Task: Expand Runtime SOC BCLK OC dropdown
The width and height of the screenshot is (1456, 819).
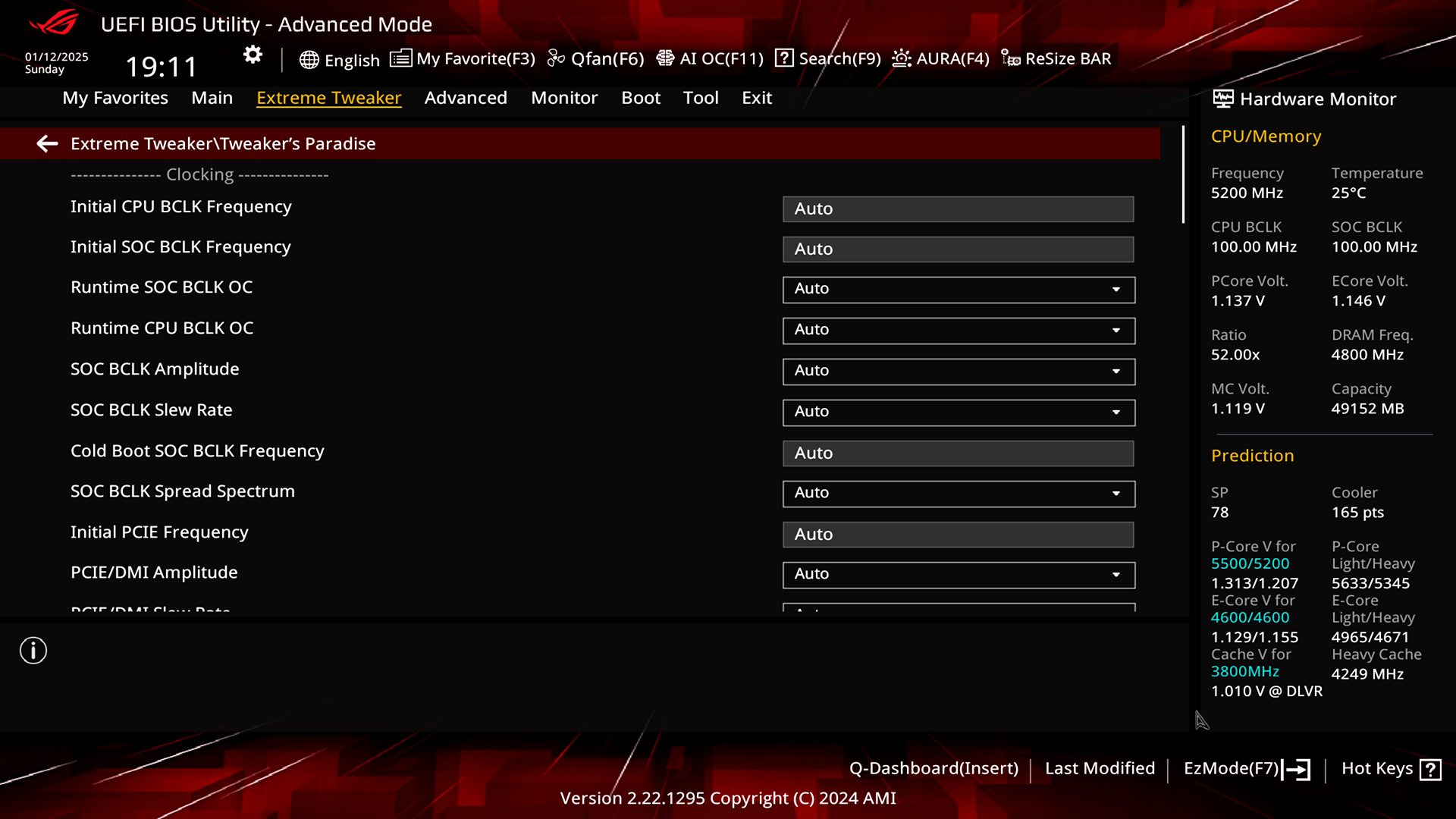Action: [1116, 289]
